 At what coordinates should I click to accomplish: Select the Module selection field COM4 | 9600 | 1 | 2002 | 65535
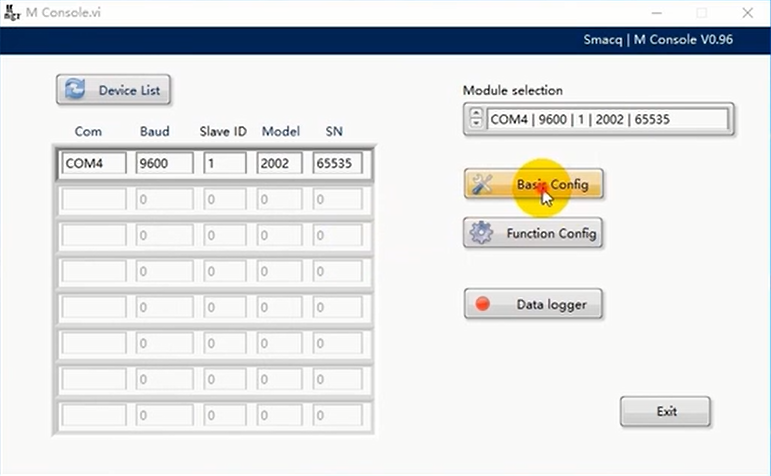point(607,119)
